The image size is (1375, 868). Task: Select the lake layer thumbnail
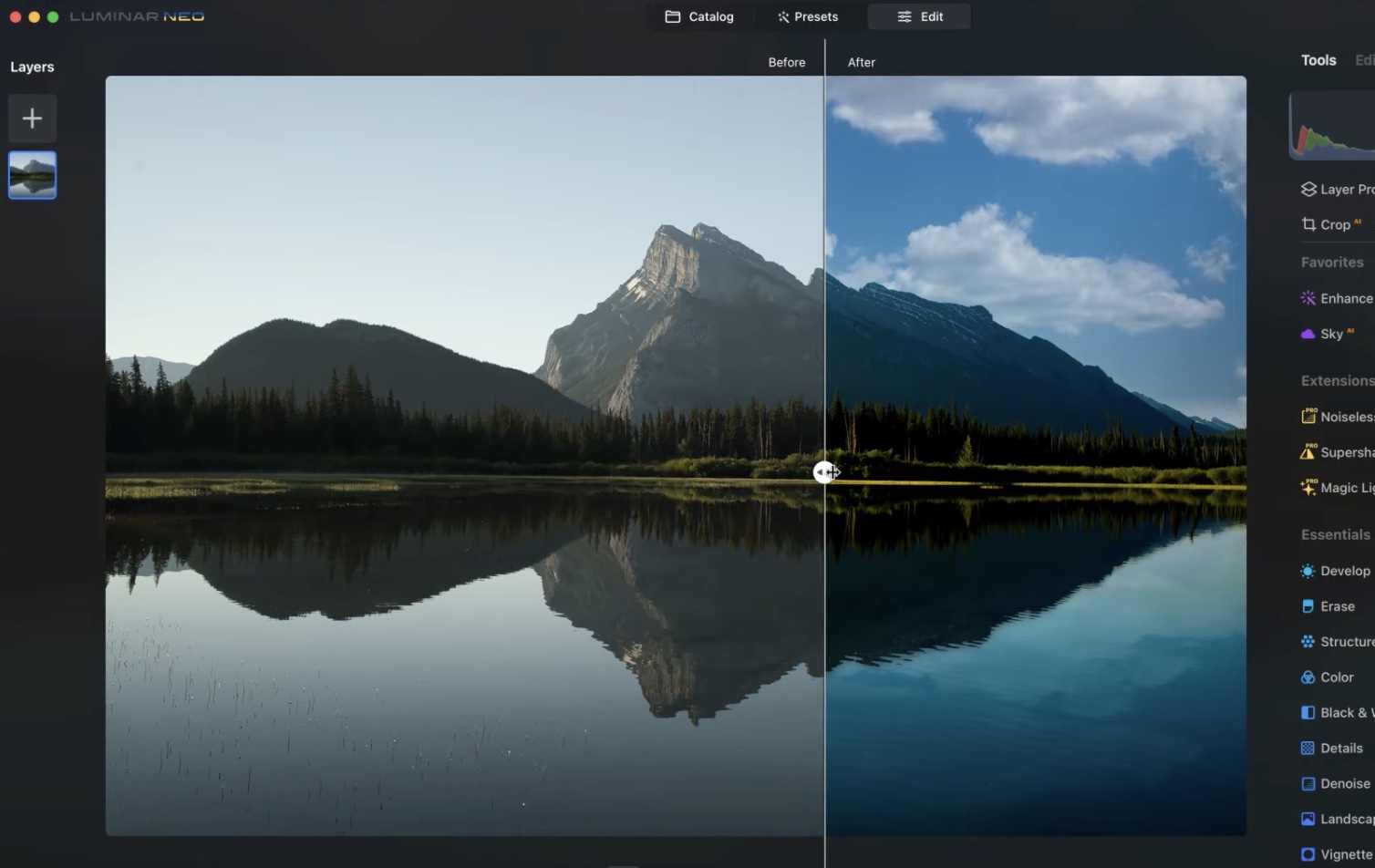click(x=32, y=174)
